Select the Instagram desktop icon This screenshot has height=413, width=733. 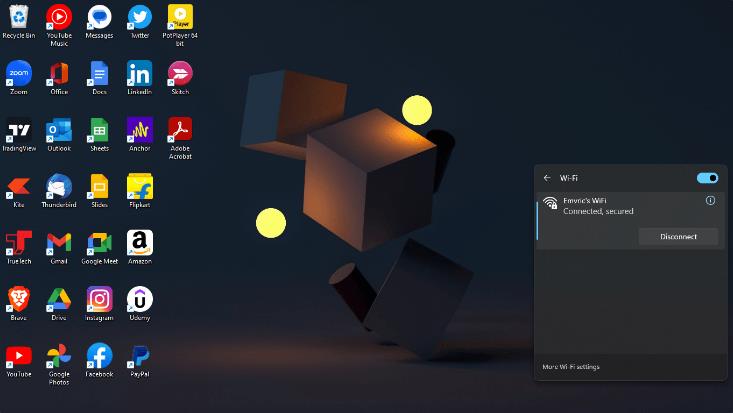point(99,303)
